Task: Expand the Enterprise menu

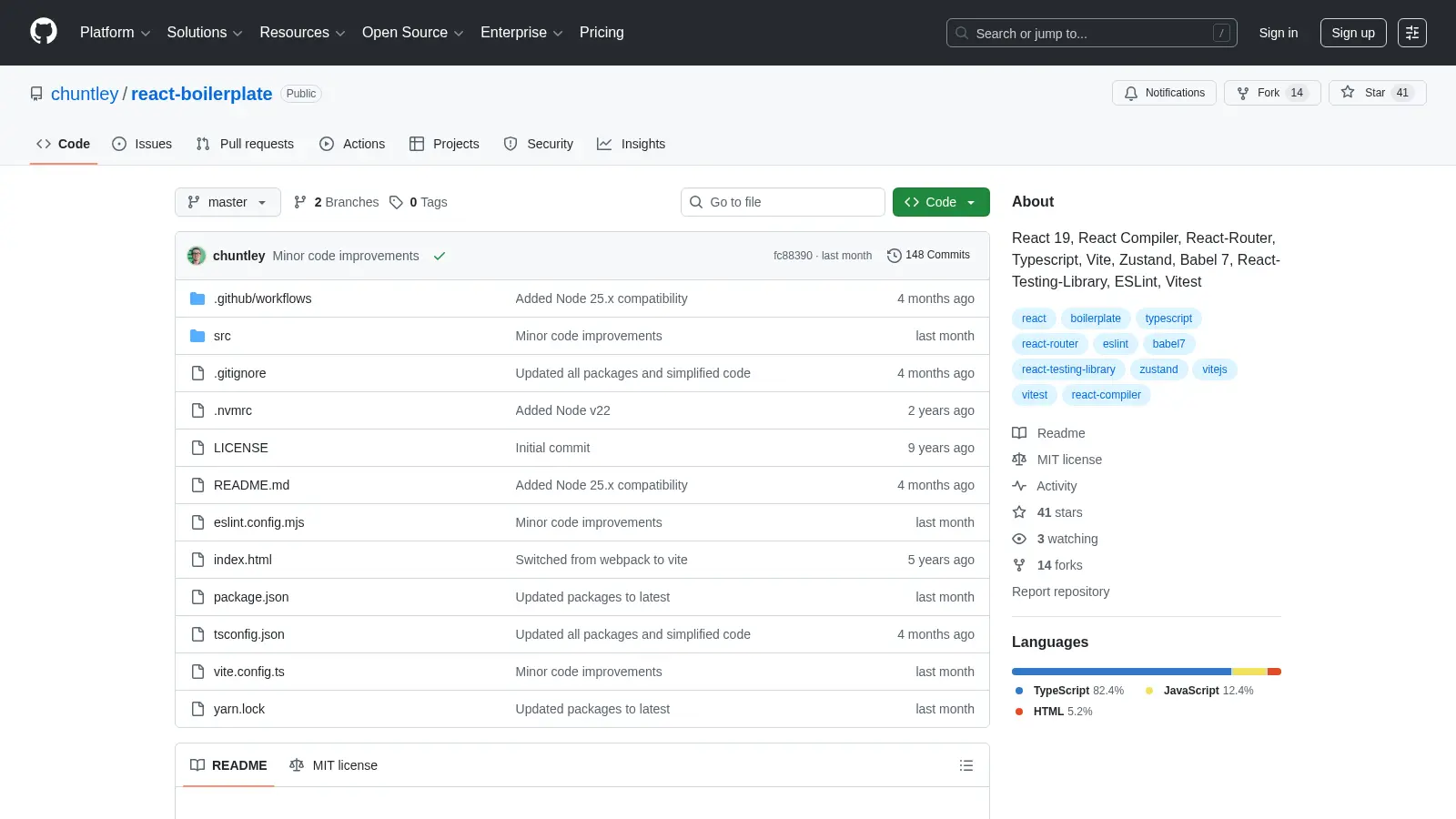Action: click(521, 33)
